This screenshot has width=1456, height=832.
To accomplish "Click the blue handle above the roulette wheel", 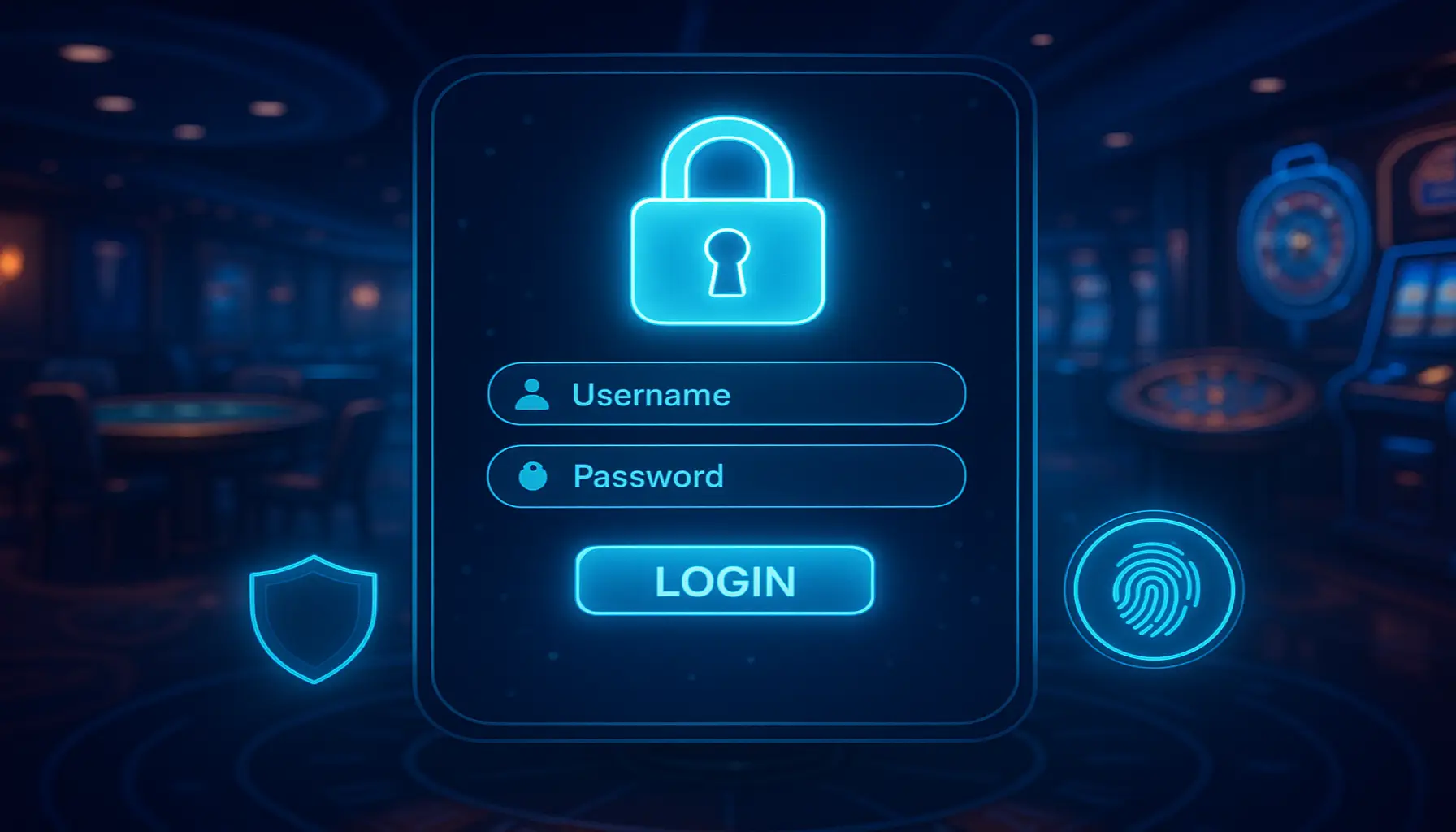I will point(1303,159).
